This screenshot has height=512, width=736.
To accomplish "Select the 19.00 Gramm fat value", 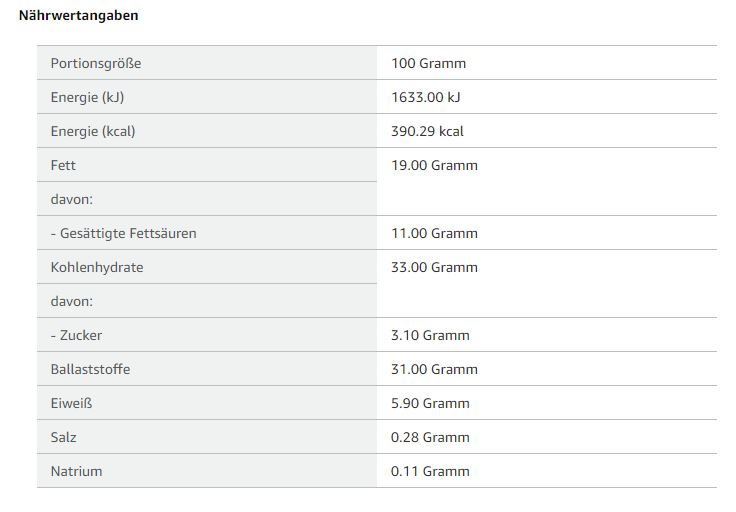I will pos(435,165).
